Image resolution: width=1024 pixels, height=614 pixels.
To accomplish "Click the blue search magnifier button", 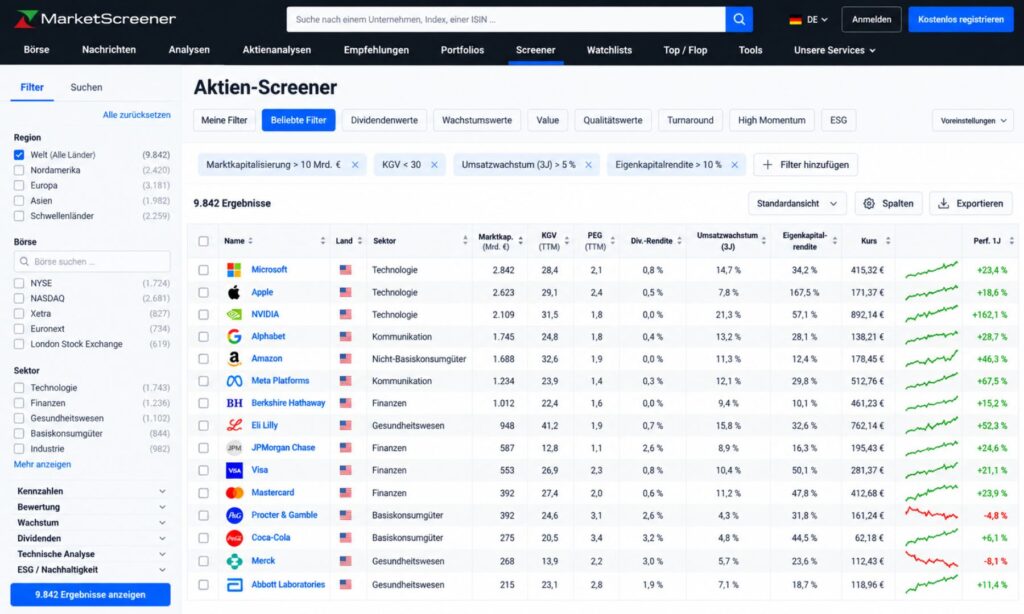I will [739, 20].
